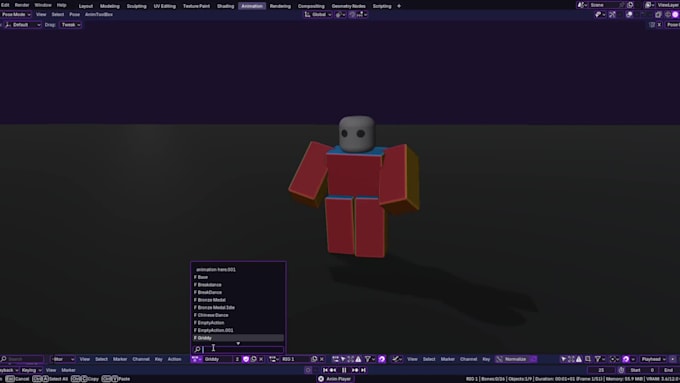680x383 pixels.
Task: Duplicate the Griddy action with new-action icon
Action: coord(254,359)
